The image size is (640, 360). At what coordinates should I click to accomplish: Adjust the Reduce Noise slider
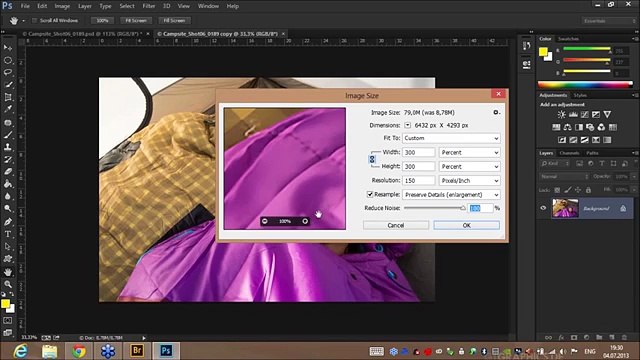[463, 208]
